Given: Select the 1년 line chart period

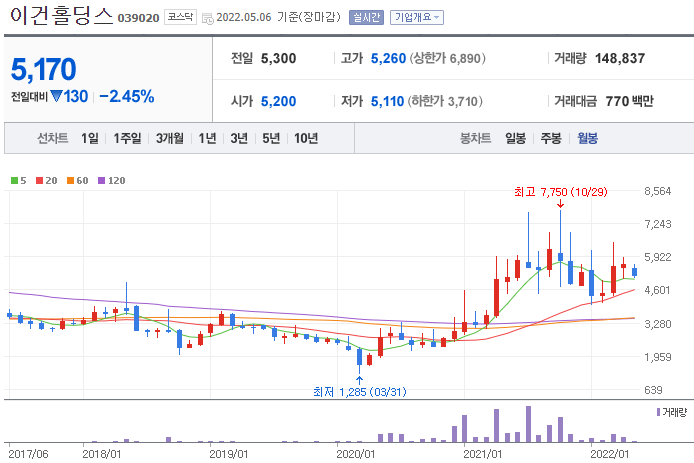Looking at the screenshot, I should [207, 139].
